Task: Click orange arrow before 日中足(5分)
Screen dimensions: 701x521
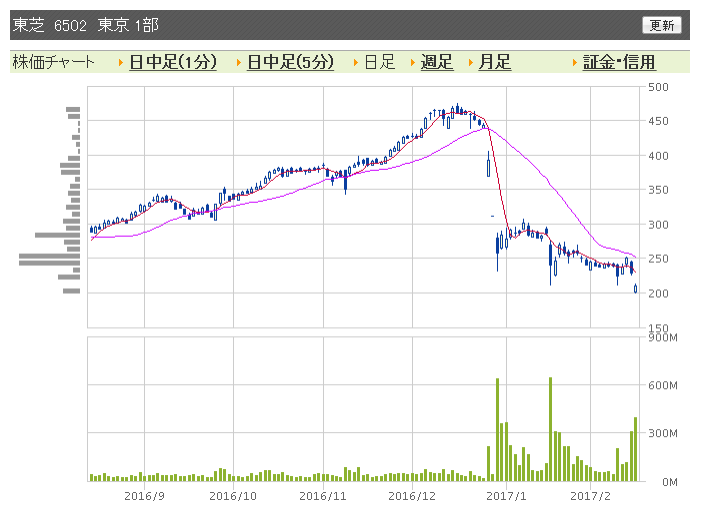Action: click(x=239, y=63)
